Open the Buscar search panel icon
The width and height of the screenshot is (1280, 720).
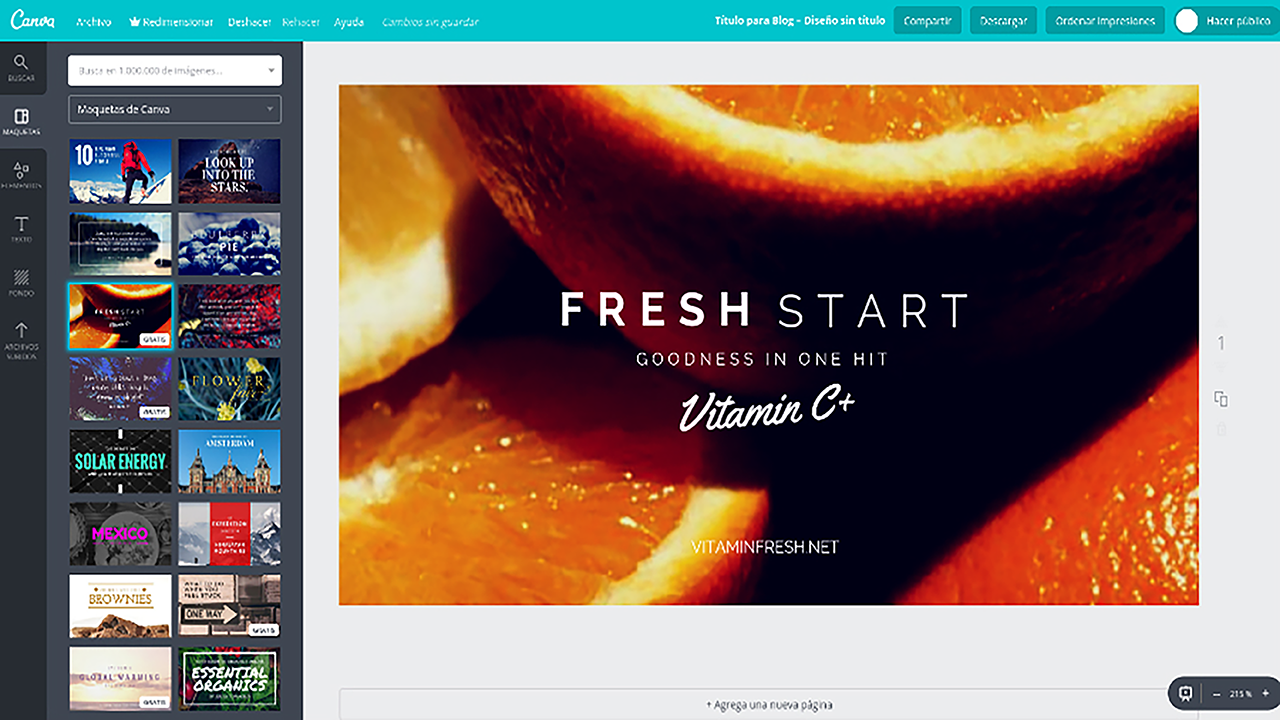coord(22,67)
